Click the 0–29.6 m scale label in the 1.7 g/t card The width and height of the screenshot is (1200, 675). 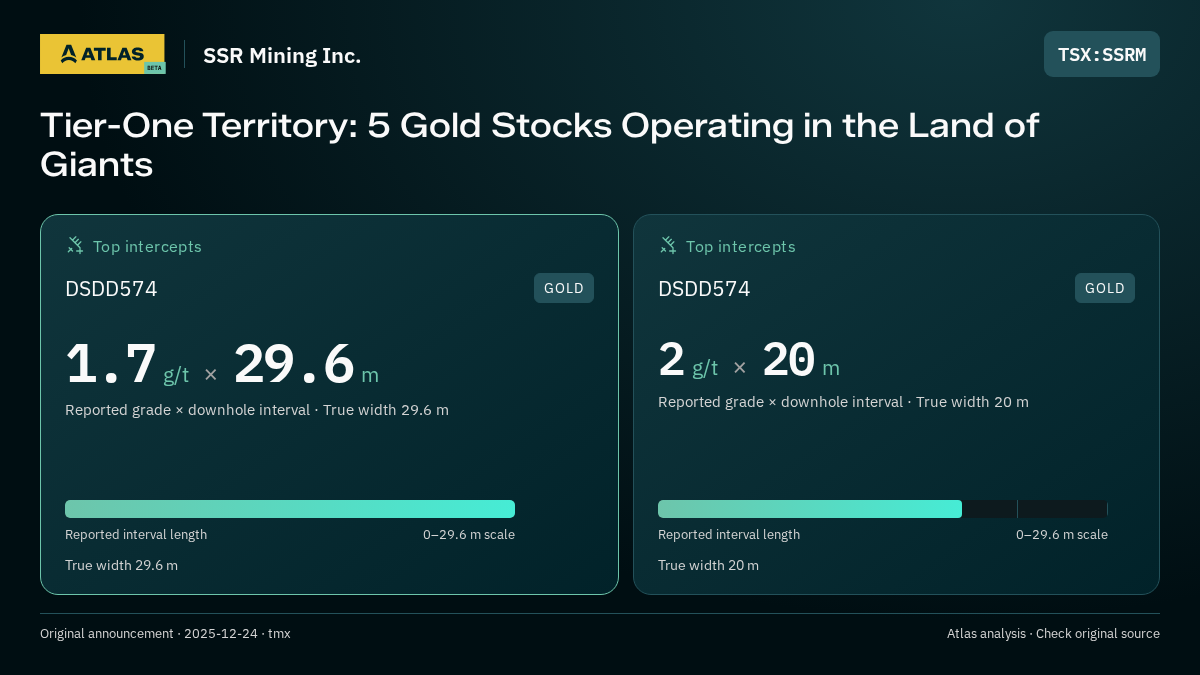point(469,535)
